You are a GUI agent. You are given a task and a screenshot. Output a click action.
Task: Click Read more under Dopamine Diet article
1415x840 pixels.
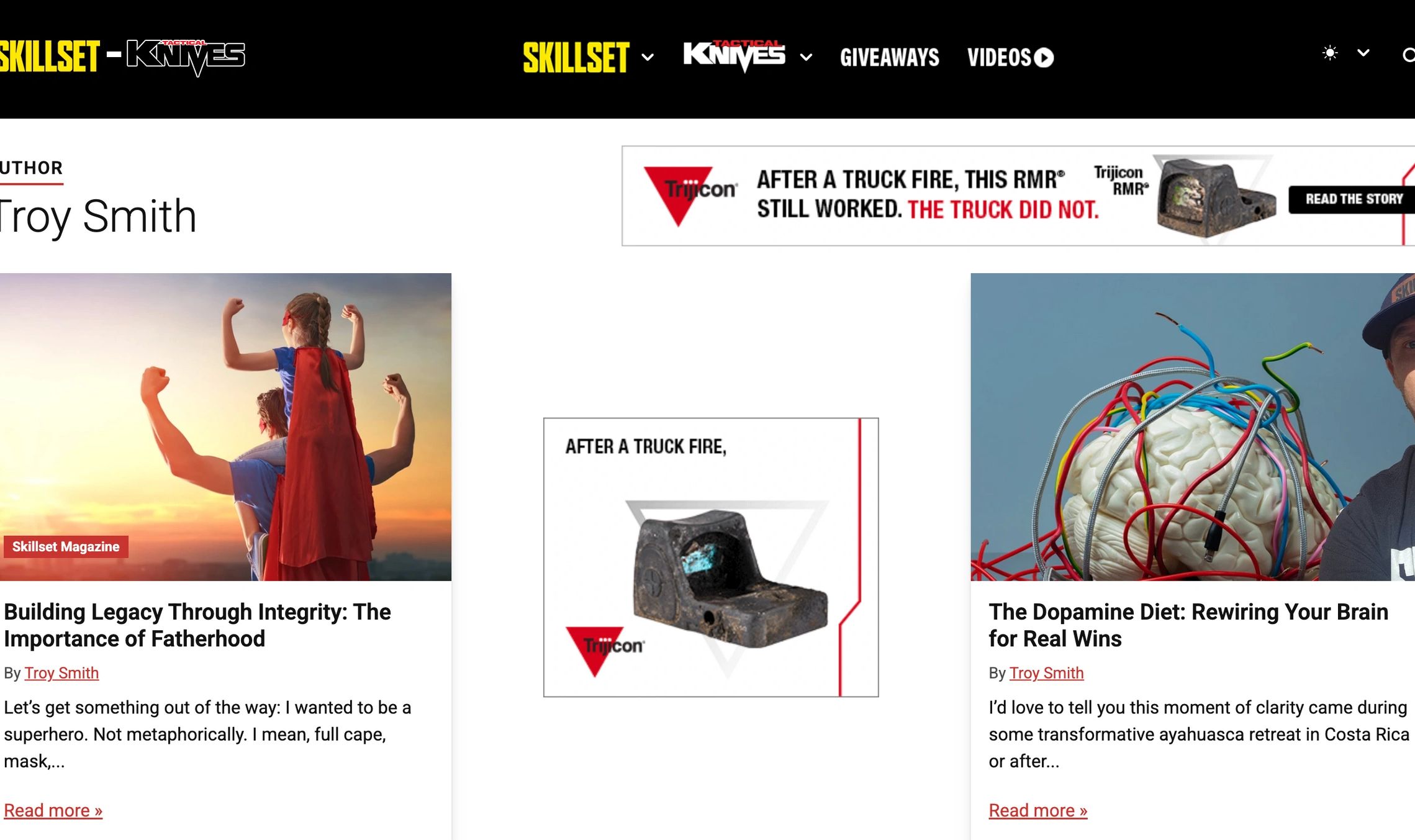point(1038,811)
